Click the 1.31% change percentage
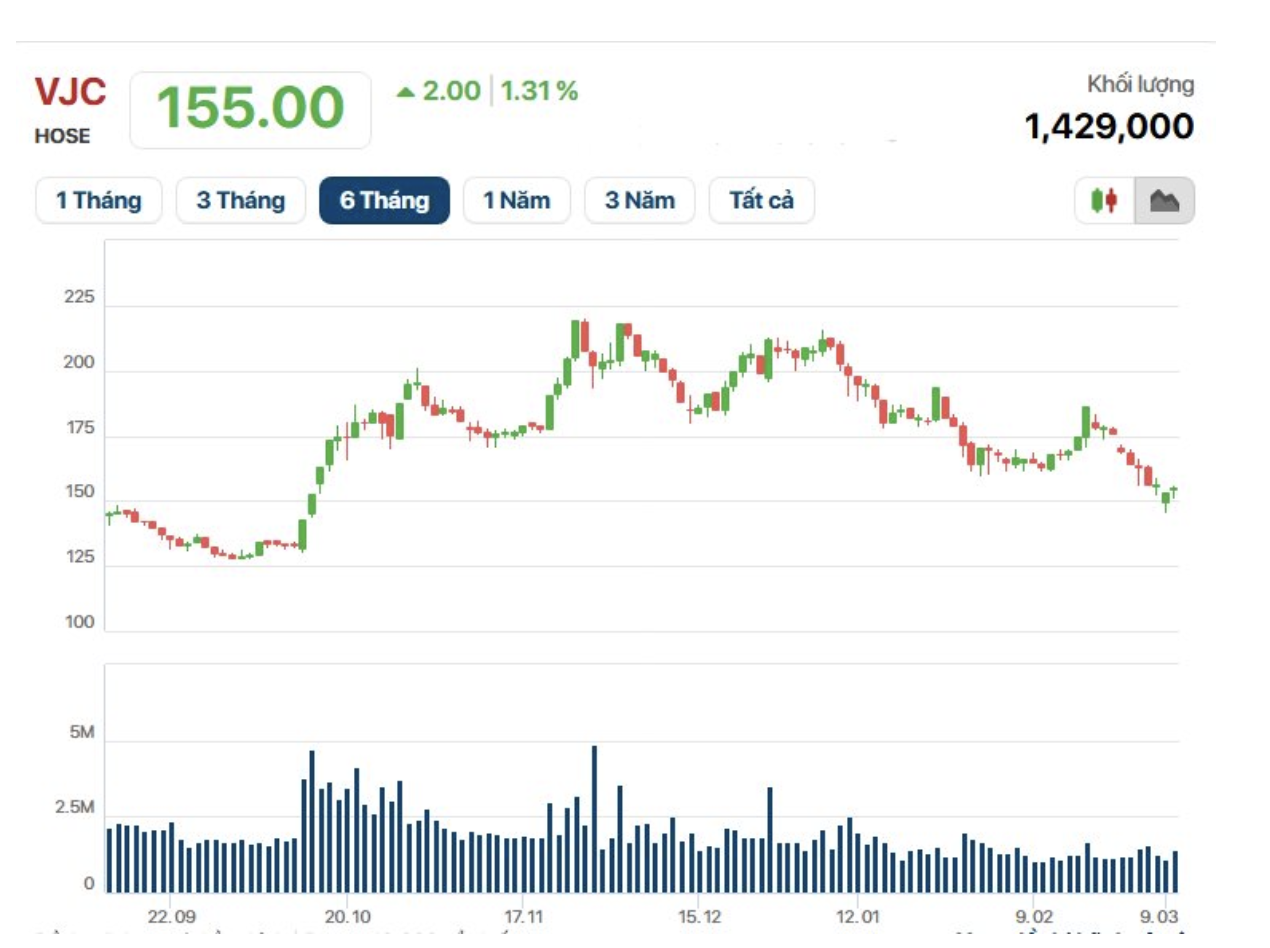Image resolution: width=1270 pixels, height=948 pixels. (539, 92)
